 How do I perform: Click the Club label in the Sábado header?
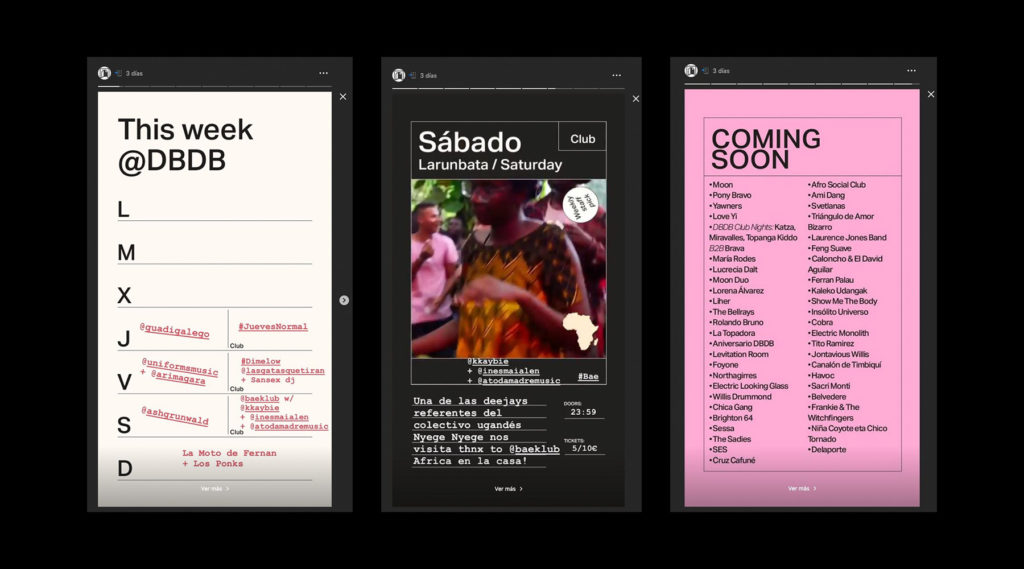pos(583,138)
